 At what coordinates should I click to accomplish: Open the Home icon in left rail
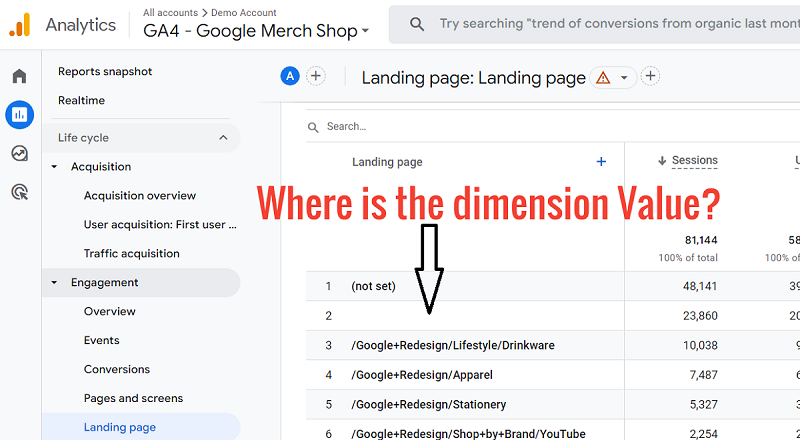(19, 76)
